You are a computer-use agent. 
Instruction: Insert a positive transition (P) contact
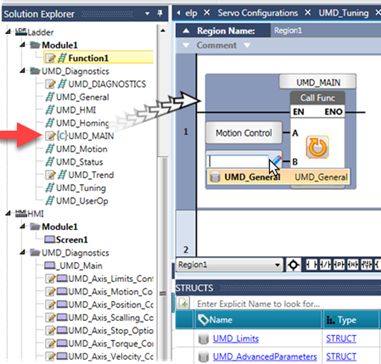338,265
